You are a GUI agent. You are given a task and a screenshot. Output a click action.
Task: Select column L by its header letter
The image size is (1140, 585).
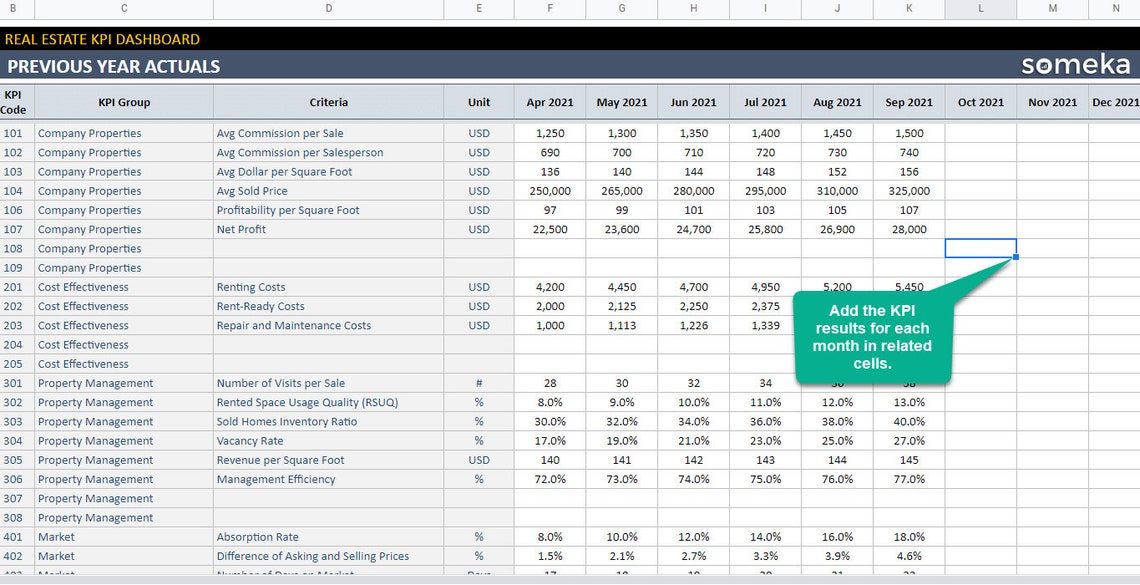[x=980, y=9]
